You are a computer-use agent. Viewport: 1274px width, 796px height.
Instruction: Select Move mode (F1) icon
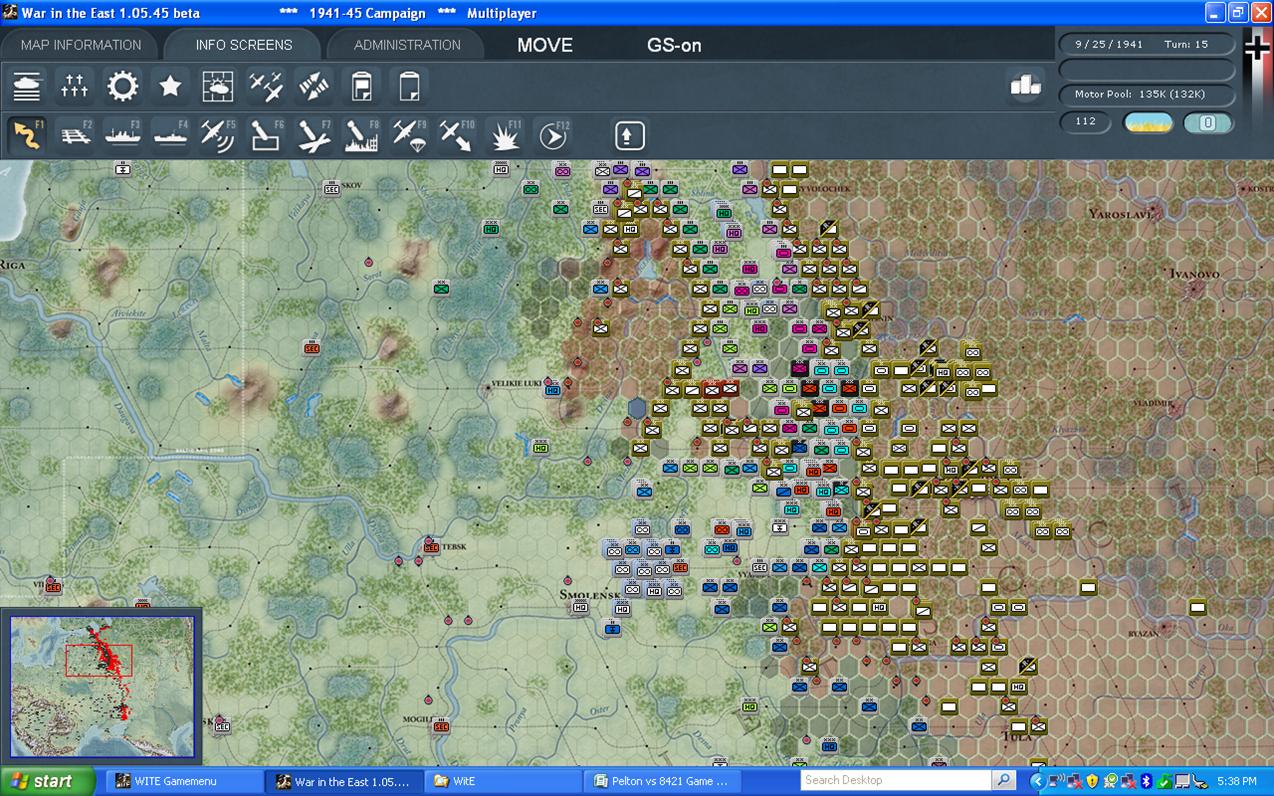pos(27,135)
